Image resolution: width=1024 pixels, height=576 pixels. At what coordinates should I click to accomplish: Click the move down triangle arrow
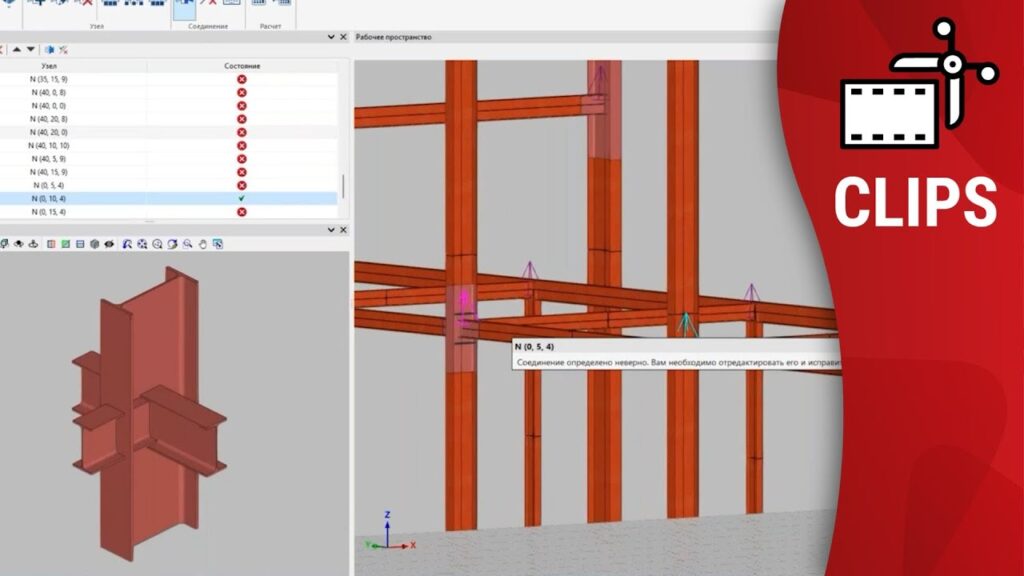31,49
